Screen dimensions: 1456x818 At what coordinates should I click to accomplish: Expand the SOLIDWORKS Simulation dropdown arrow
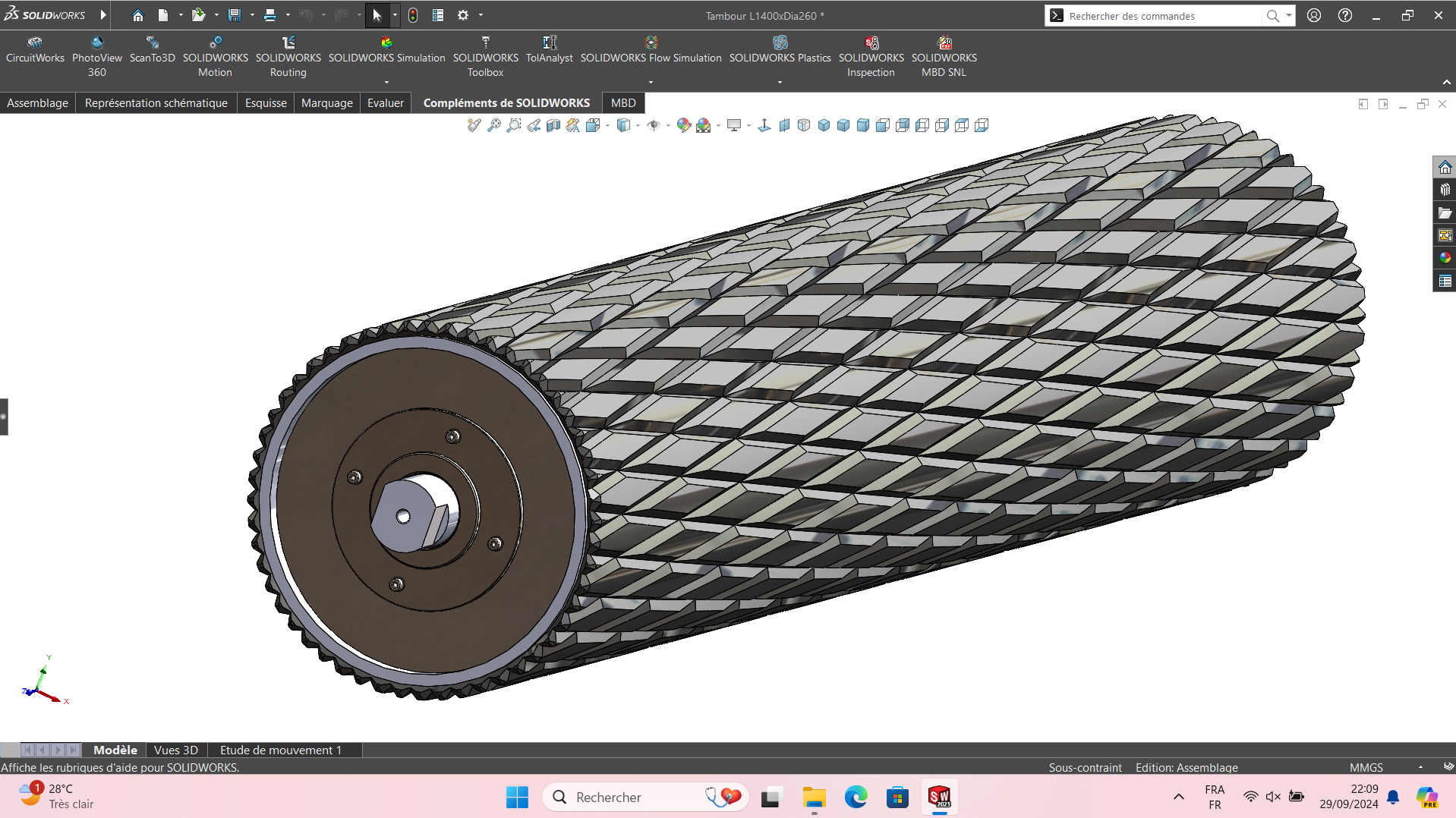click(x=386, y=82)
